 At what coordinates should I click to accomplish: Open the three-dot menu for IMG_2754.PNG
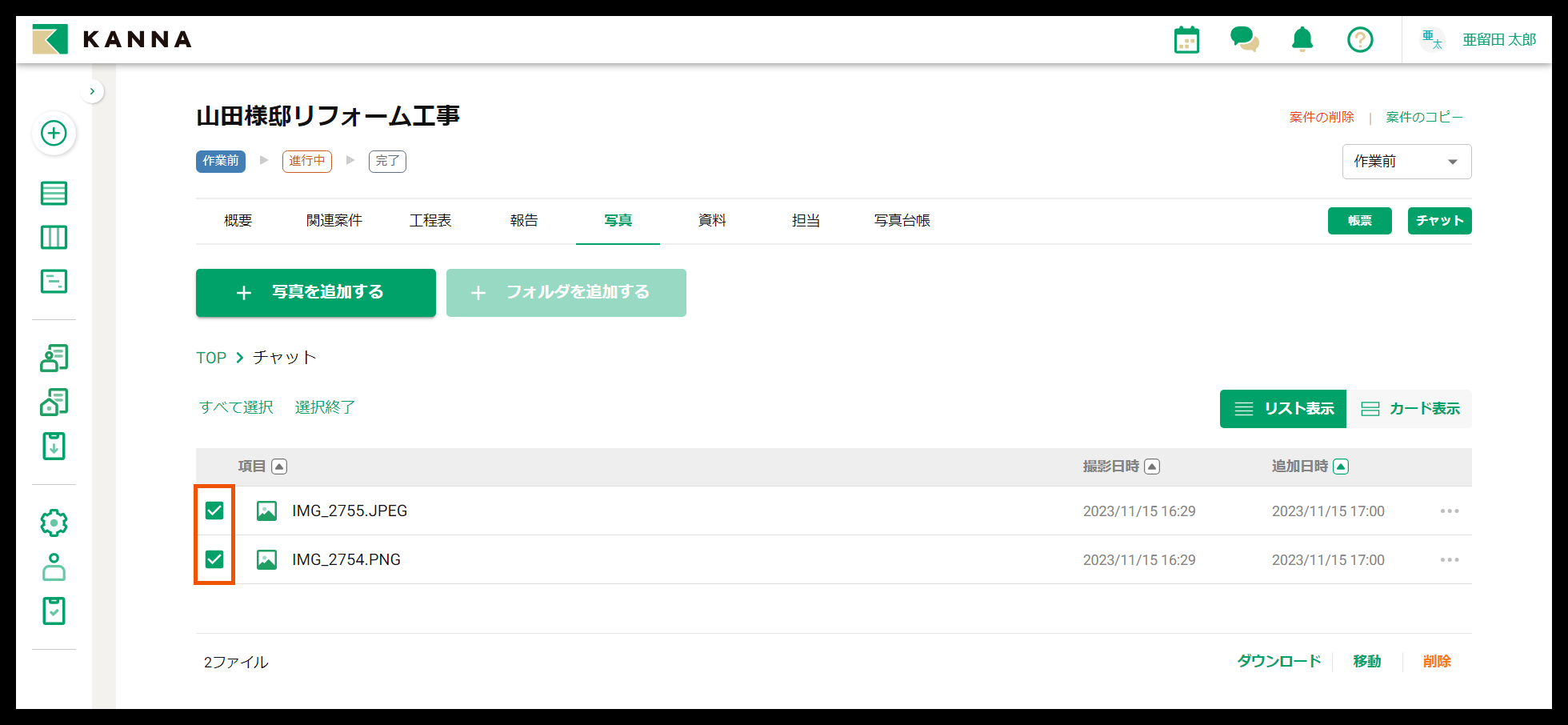point(1450,559)
